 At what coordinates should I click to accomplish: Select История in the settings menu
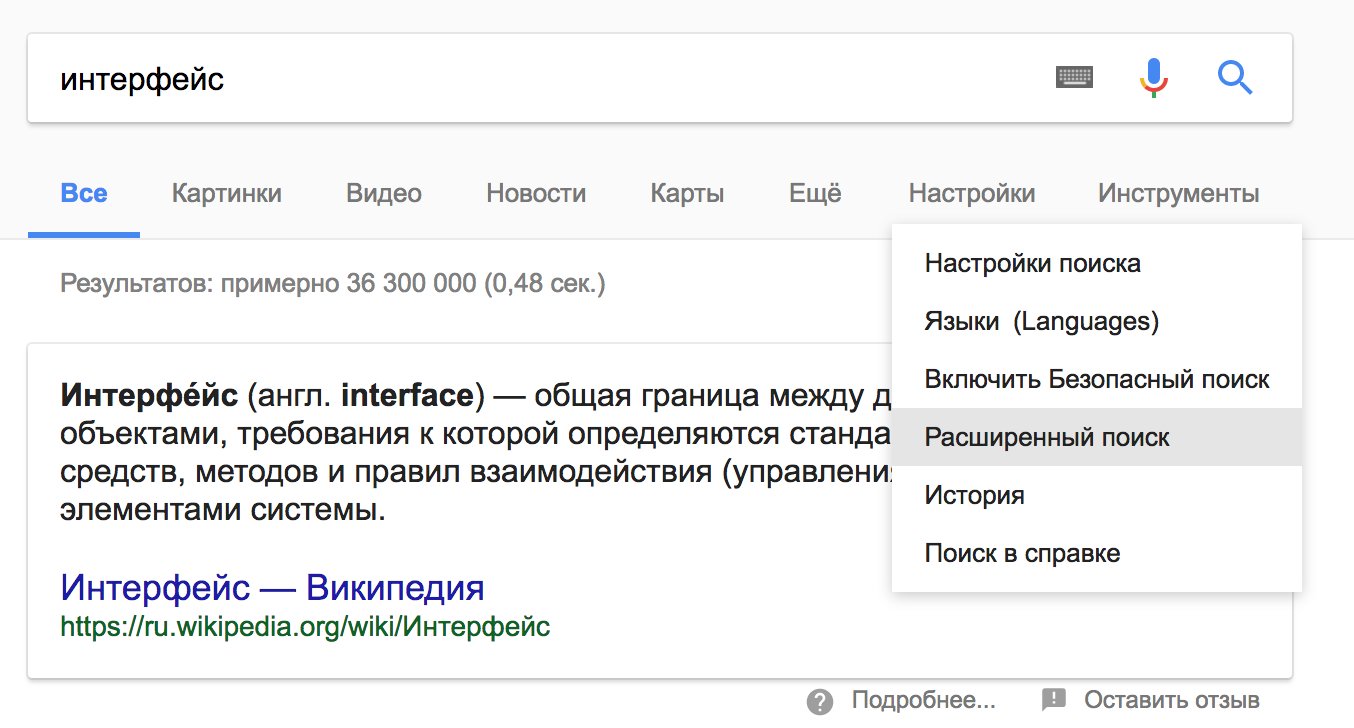pyautogui.click(x=974, y=496)
